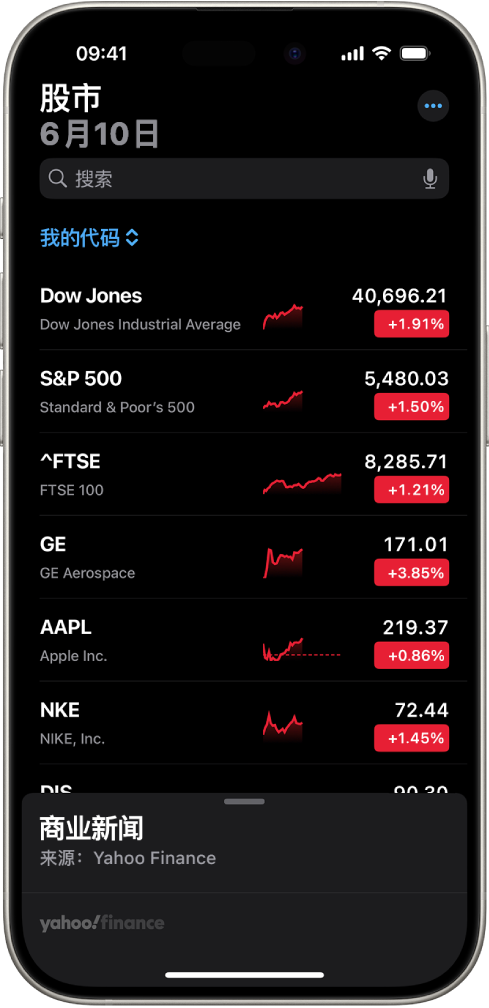Expand the 商业新闻 panel using its grabber handle

[244, 802]
